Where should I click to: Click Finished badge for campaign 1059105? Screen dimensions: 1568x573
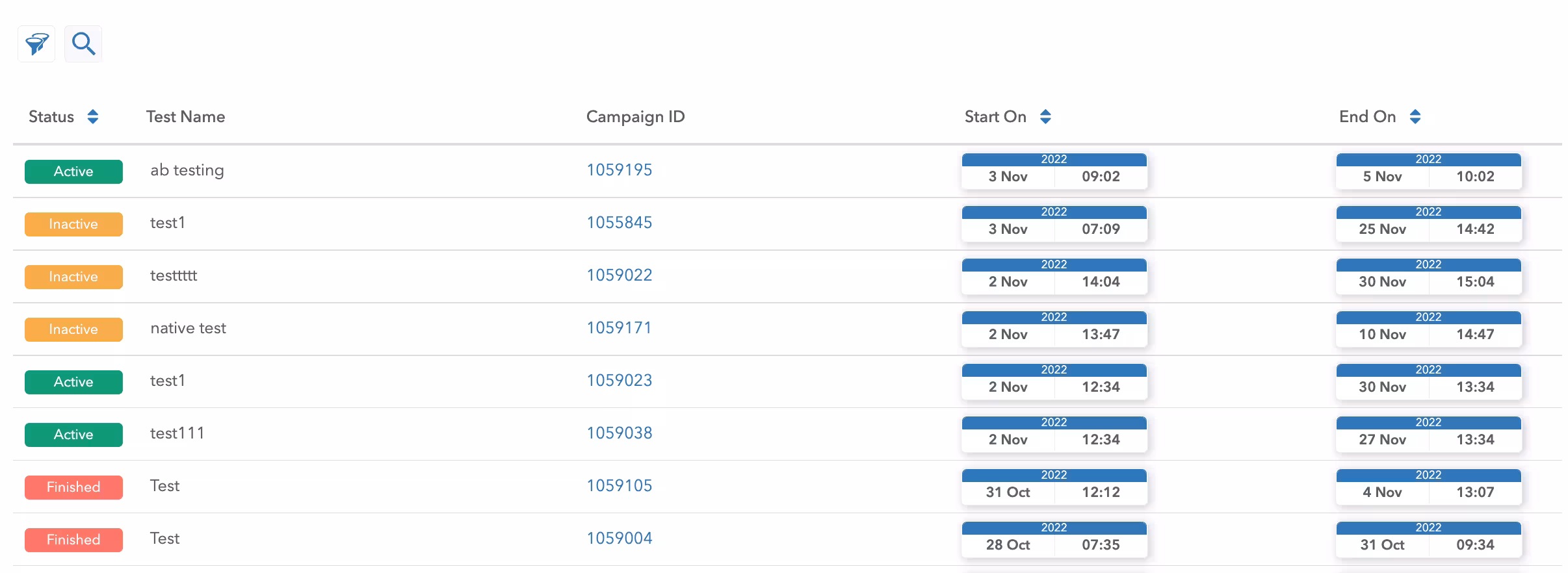pos(73,487)
